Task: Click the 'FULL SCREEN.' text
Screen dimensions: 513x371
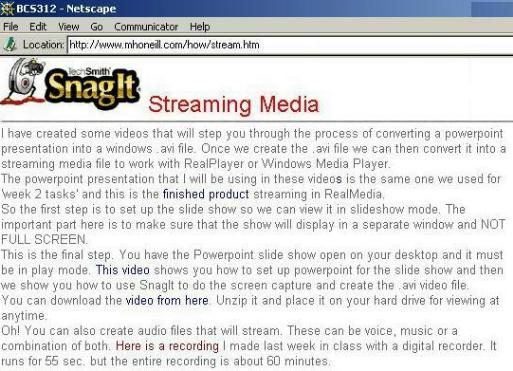Action: click(x=44, y=240)
